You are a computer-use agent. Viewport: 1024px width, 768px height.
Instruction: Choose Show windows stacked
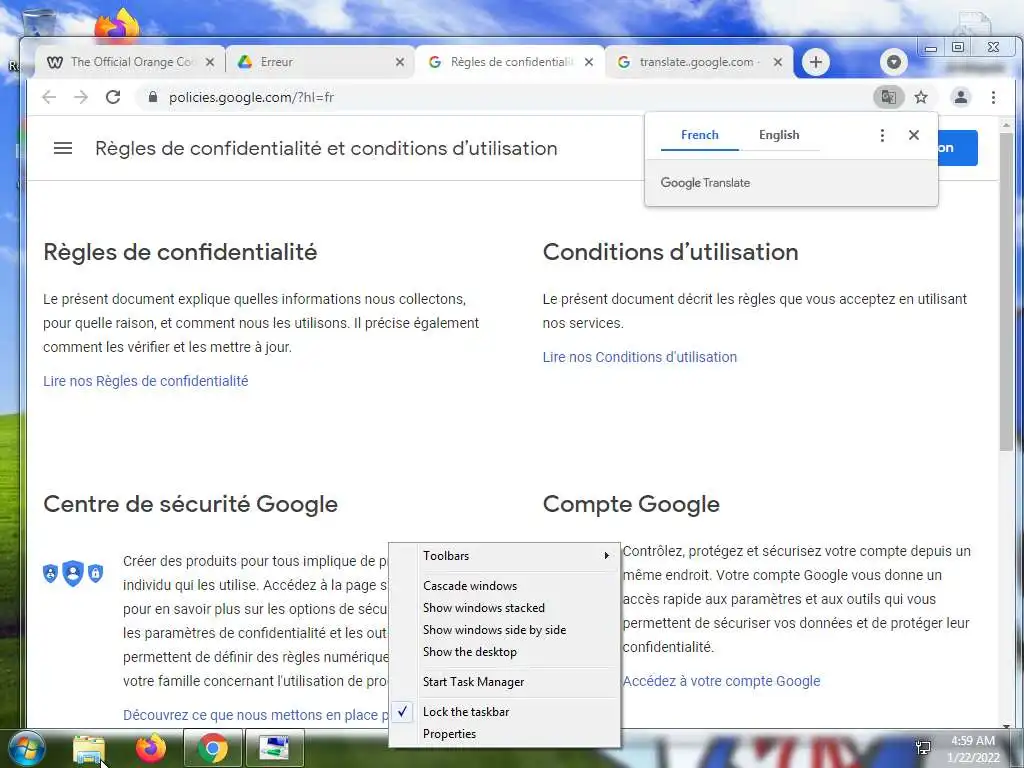tap(505, 608)
